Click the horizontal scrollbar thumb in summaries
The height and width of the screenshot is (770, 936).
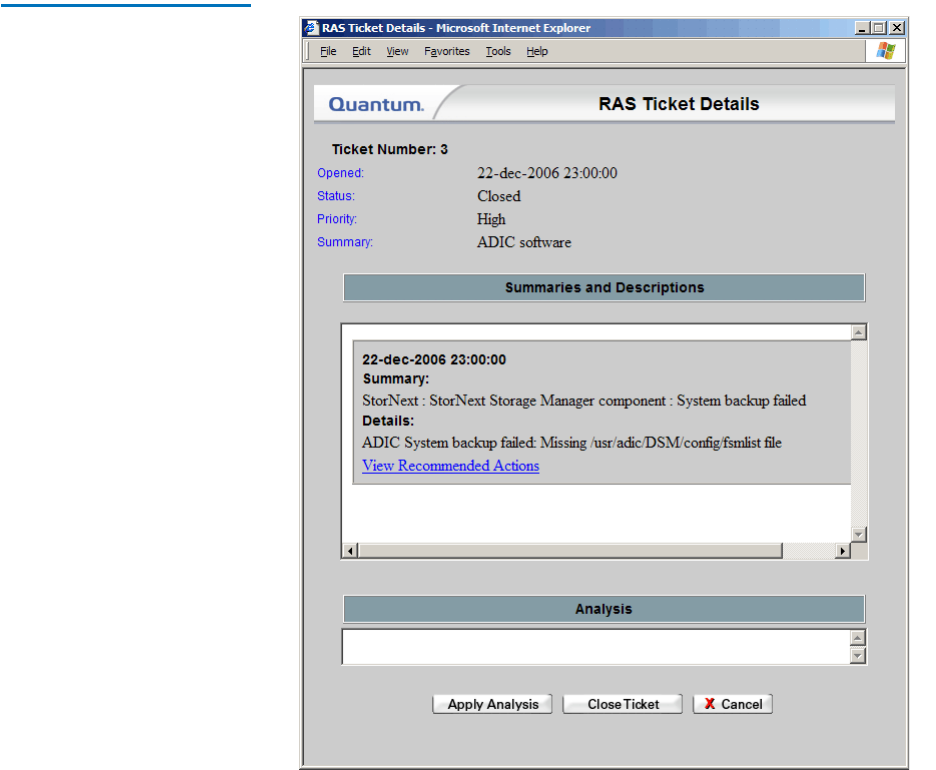570,551
